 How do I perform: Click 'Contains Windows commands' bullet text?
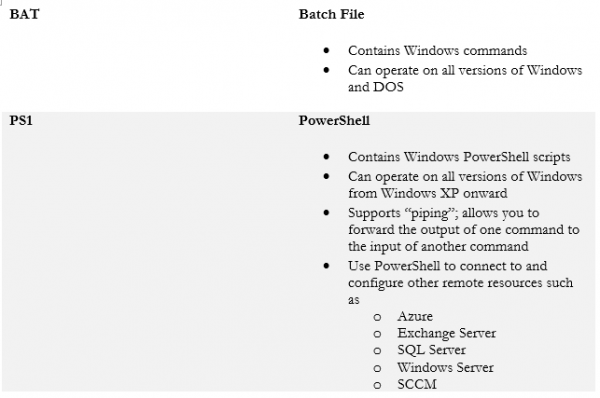[x=437, y=51]
